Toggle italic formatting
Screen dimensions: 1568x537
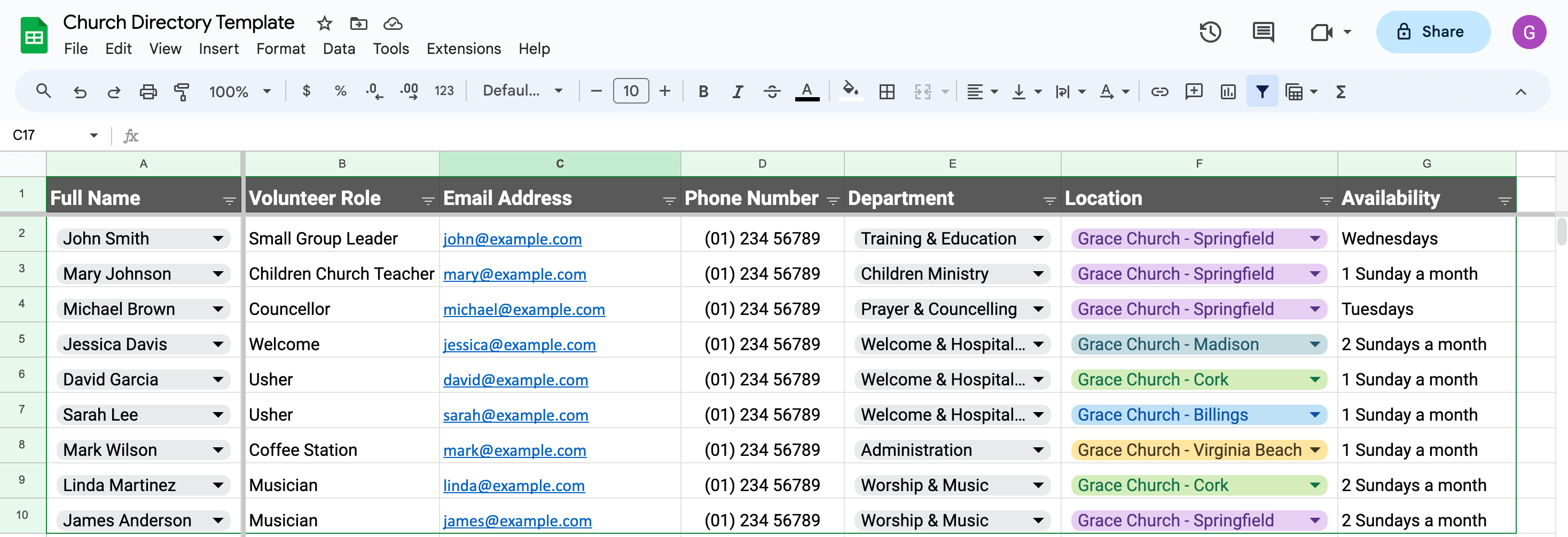click(737, 91)
